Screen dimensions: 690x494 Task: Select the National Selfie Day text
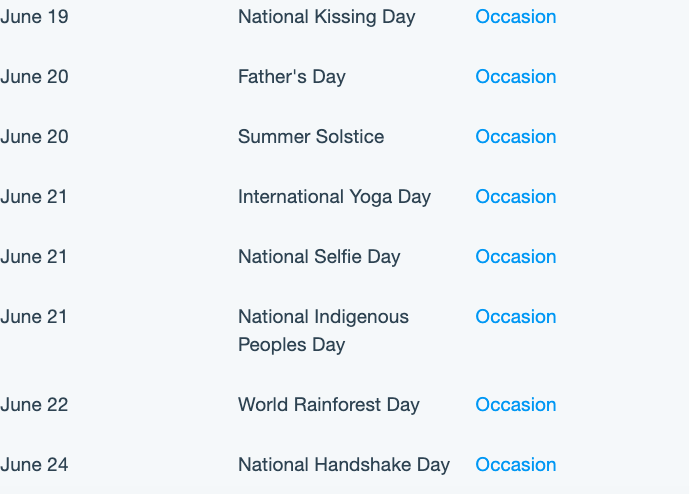(319, 257)
